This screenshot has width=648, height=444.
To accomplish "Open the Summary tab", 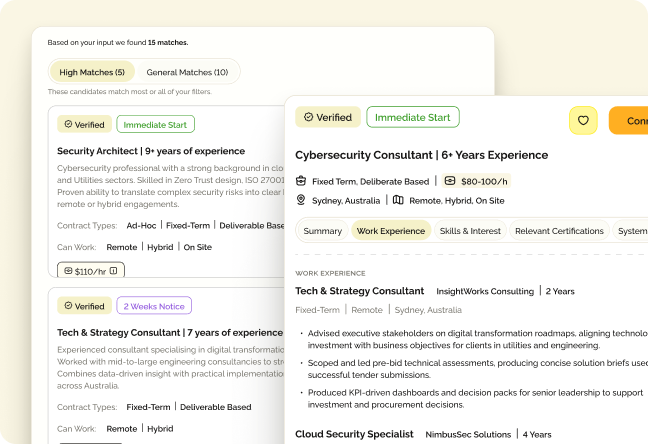I will tap(322, 231).
